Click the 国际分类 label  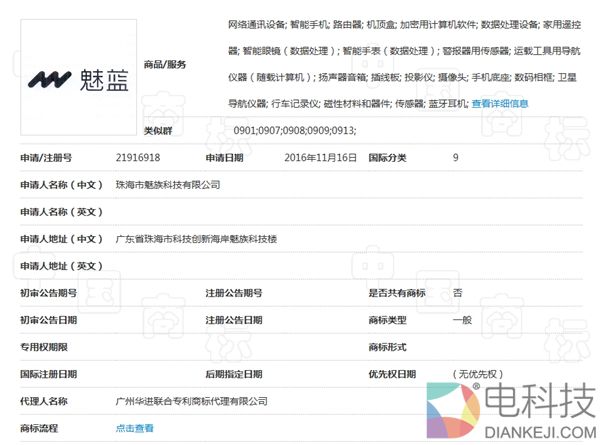(x=387, y=158)
